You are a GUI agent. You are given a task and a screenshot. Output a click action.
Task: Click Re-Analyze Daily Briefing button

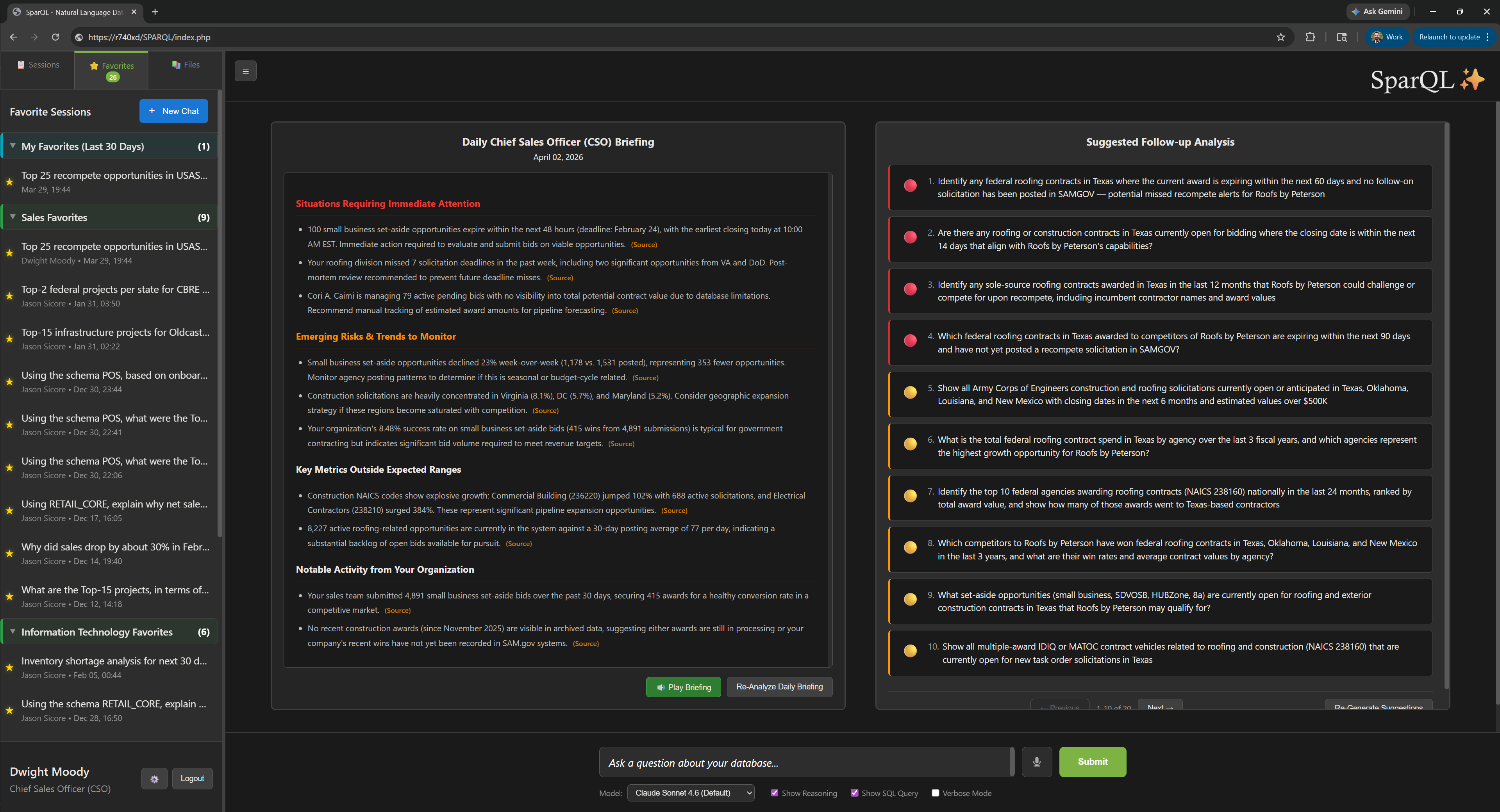(x=779, y=687)
